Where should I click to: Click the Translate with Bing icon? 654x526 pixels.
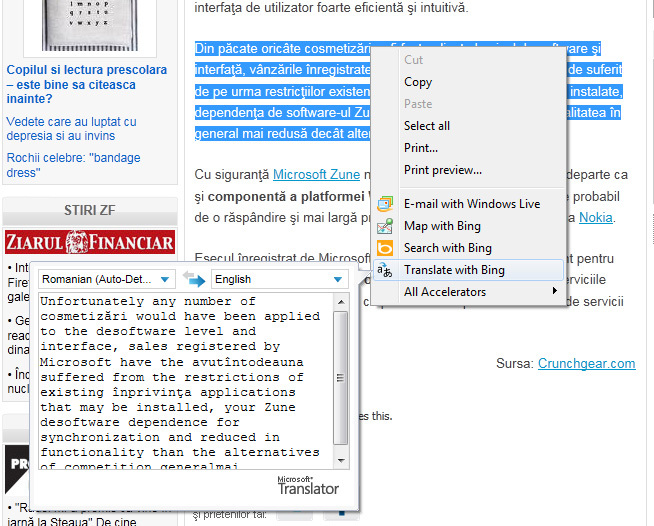[385, 270]
